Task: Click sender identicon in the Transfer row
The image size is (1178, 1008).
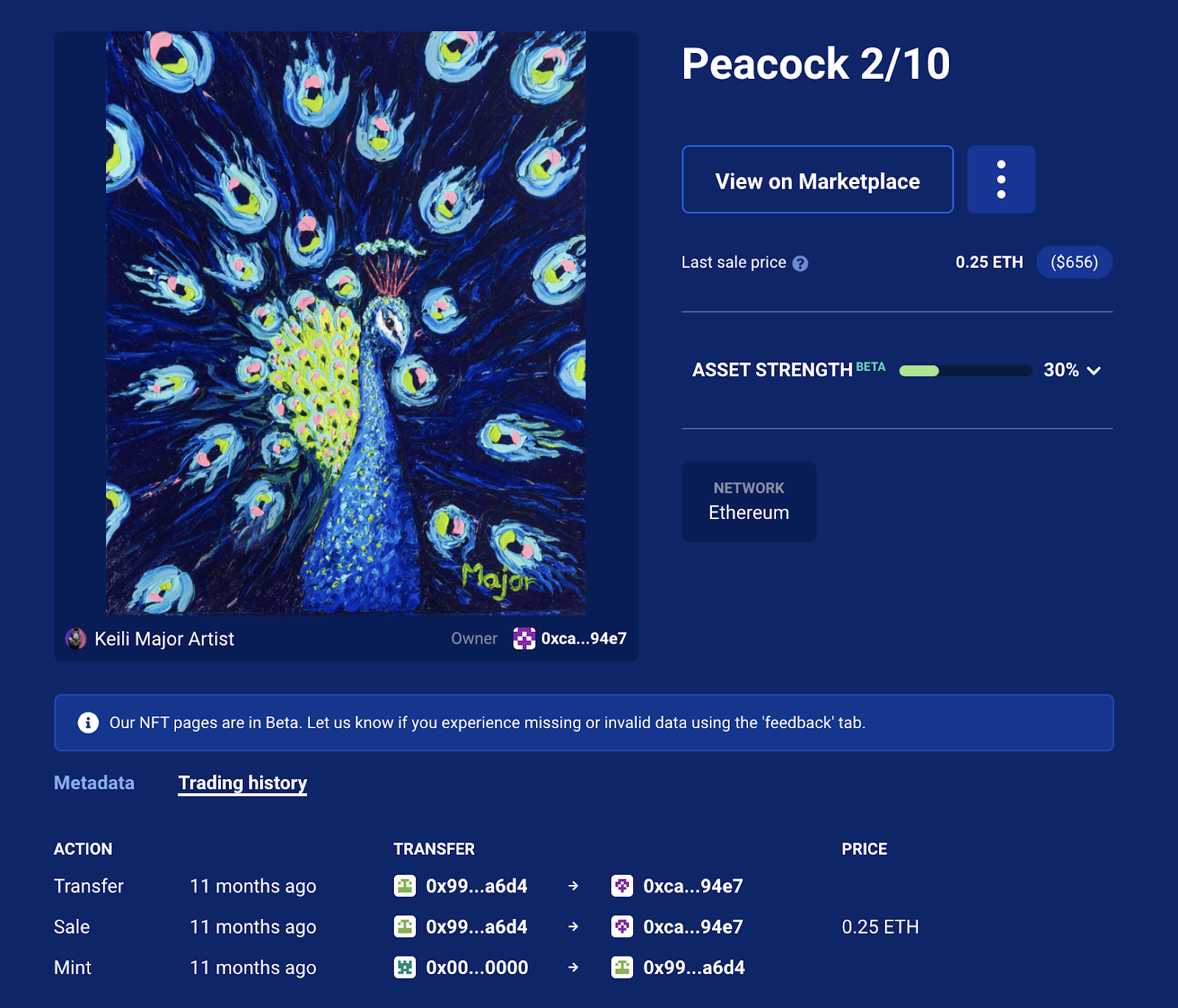Action: point(405,886)
